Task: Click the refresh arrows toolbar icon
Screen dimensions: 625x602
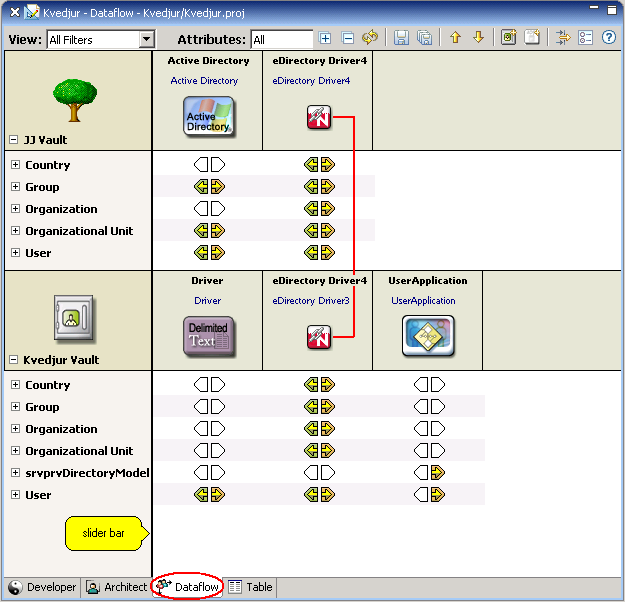Action: (370, 38)
